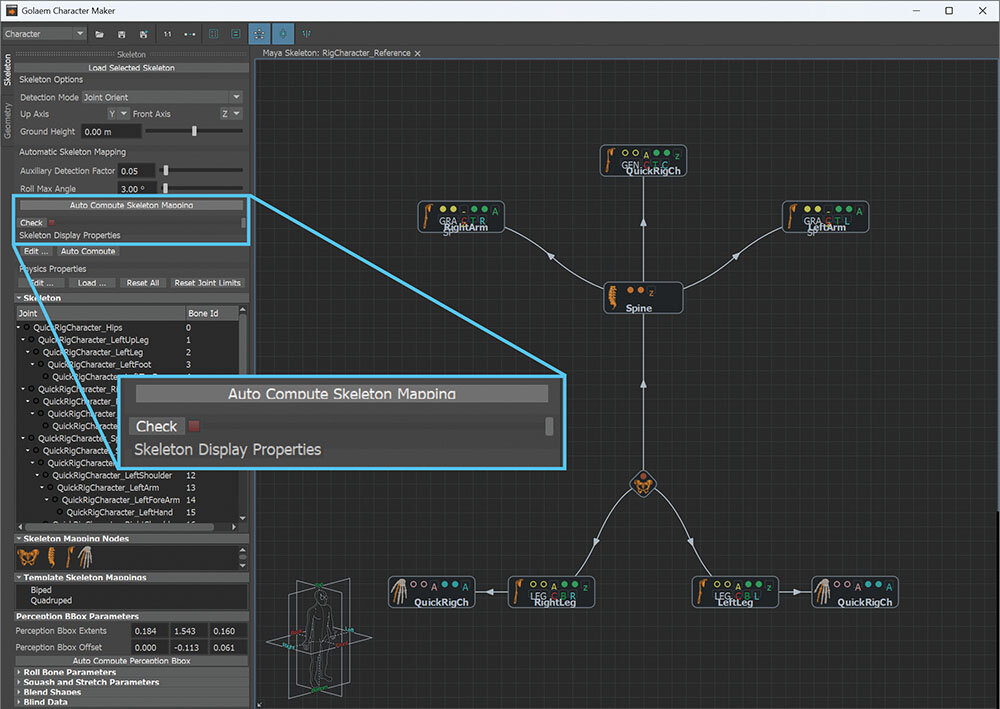Collapse the QuickRigCharacter_Hips tree row
Viewport: 1000px width, 709px height.
point(18,328)
